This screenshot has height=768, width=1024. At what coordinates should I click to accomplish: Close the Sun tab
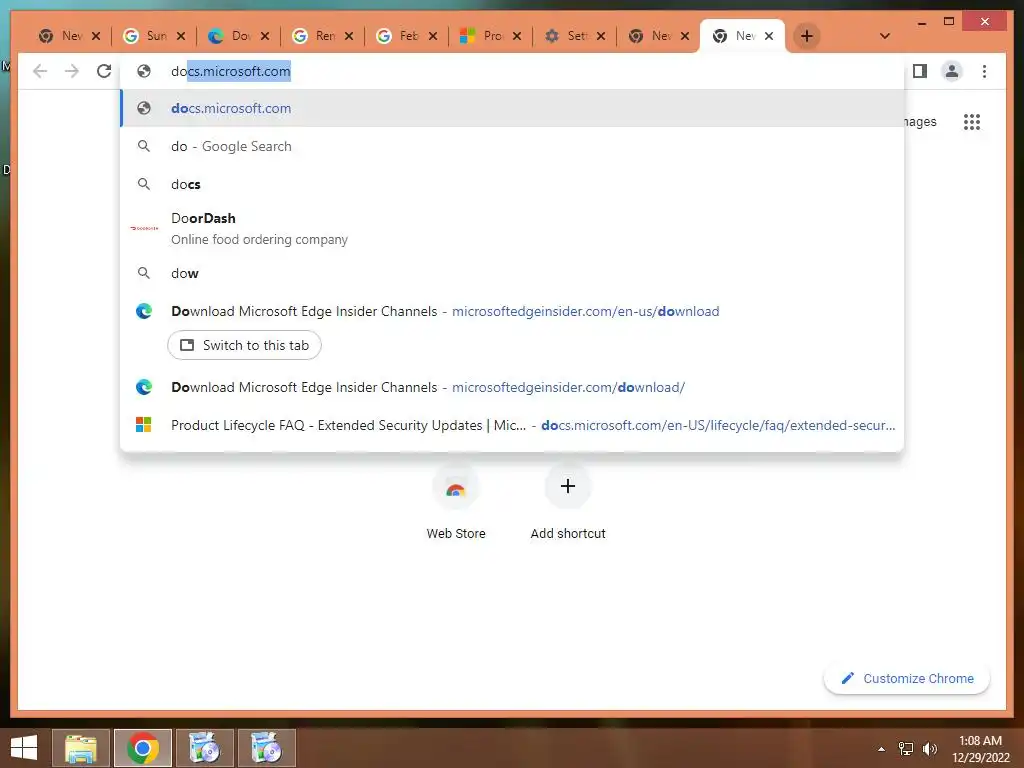(x=181, y=36)
